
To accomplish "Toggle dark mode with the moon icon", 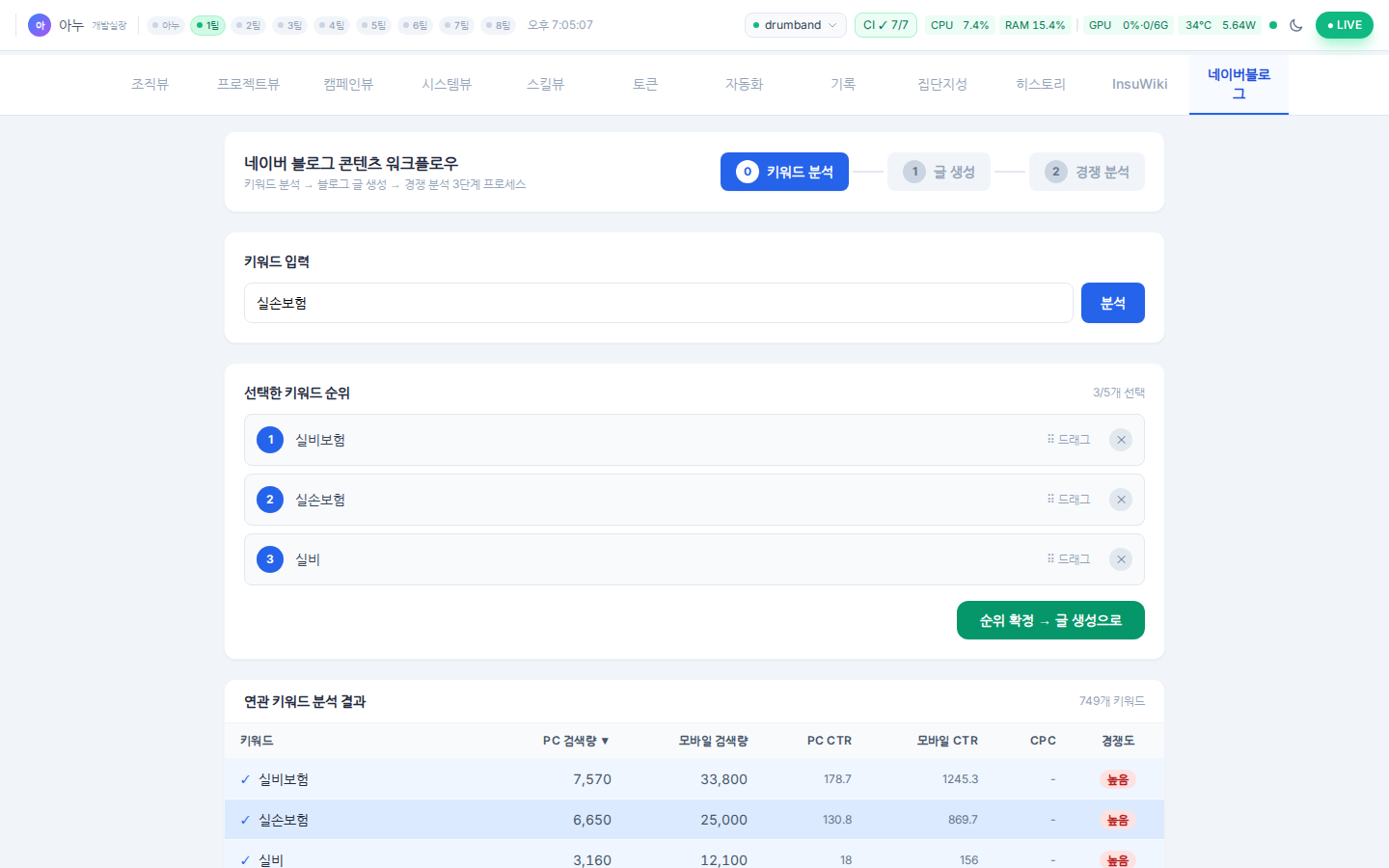I will point(1295,25).
